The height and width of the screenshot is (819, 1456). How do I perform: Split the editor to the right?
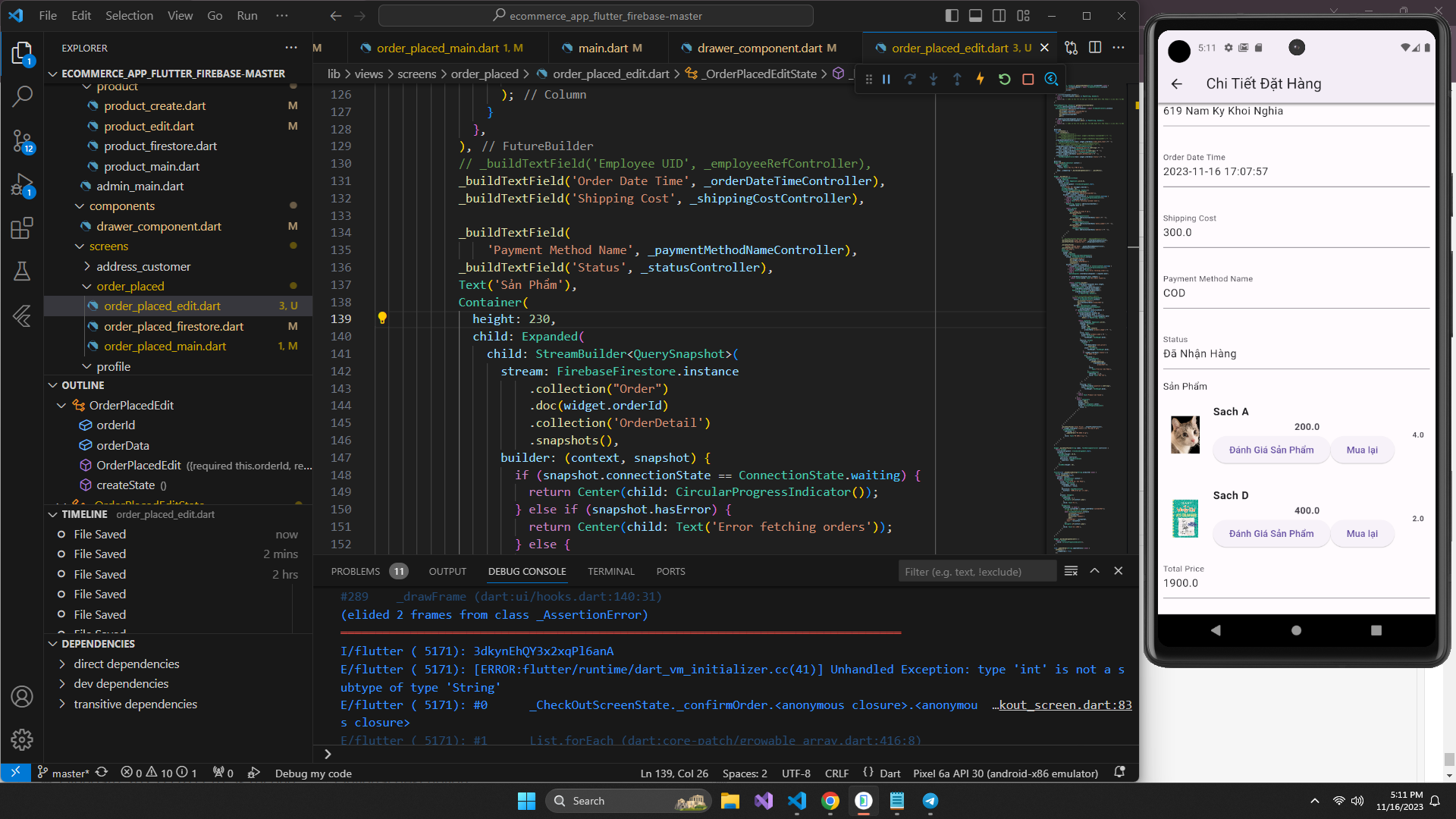1094,48
